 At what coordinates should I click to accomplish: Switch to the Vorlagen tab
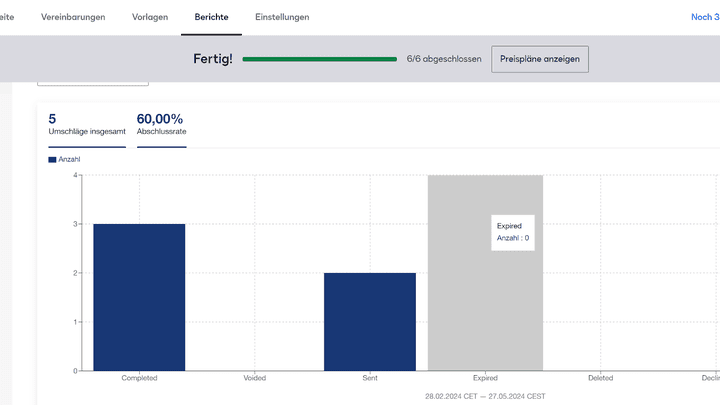150,17
